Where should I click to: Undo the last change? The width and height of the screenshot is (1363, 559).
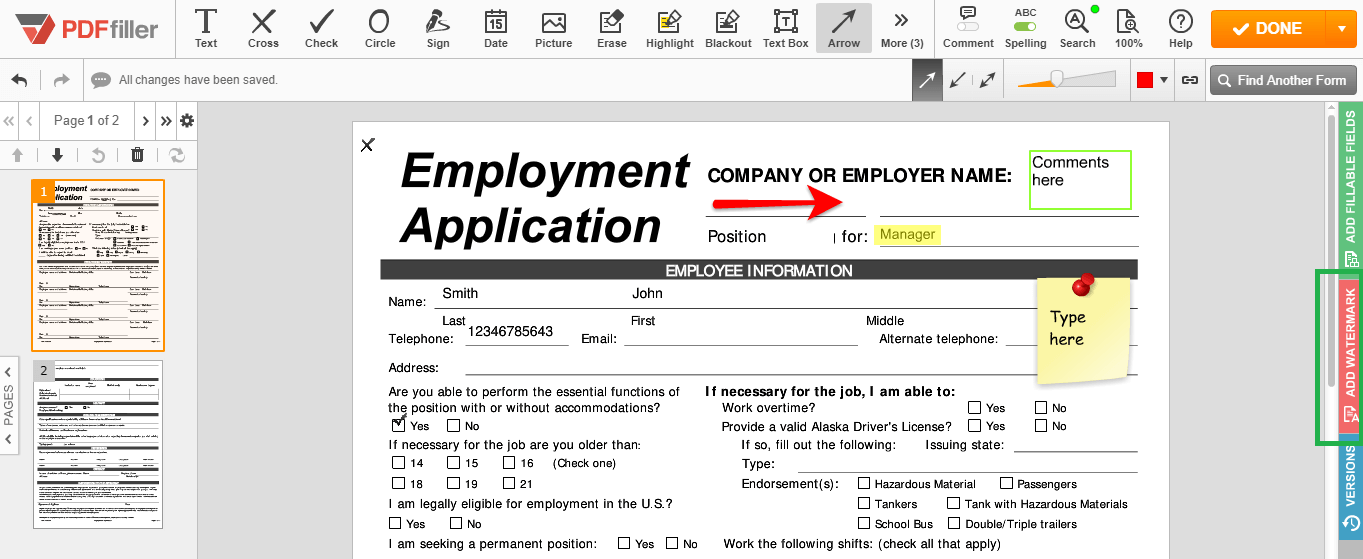19,80
